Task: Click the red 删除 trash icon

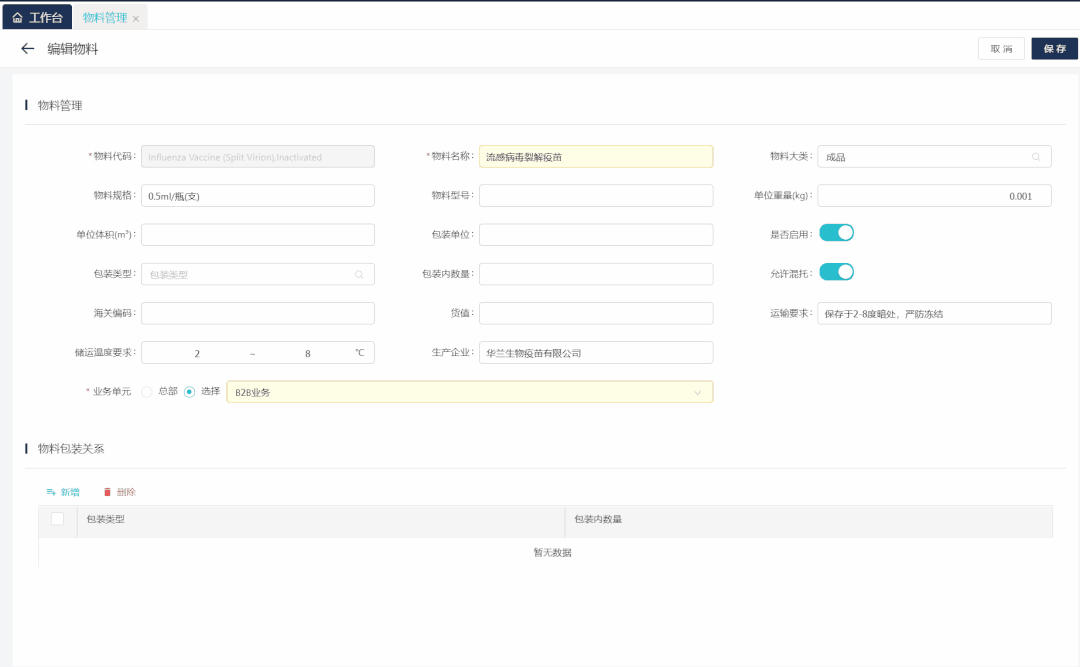Action: pyautogui.click(x=108, y=492)
